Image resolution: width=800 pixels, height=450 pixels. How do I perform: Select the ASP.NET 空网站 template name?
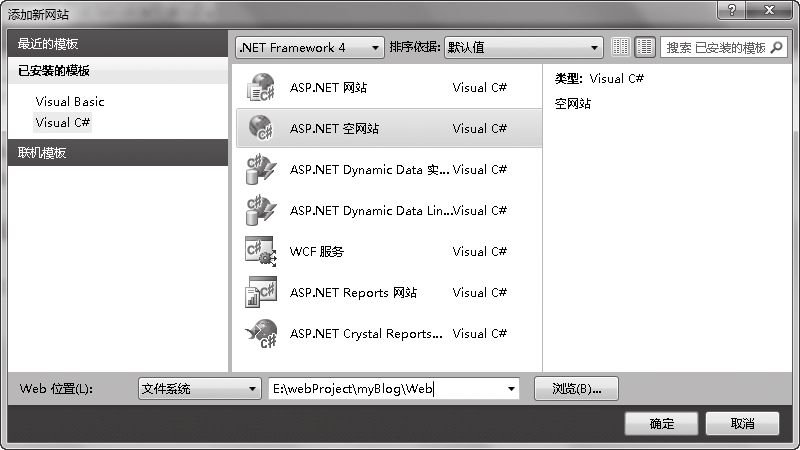(x=335, y=129)
